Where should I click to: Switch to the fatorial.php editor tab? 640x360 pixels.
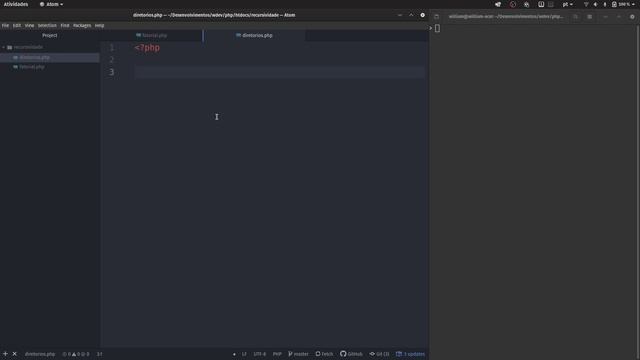coord(151,36)
